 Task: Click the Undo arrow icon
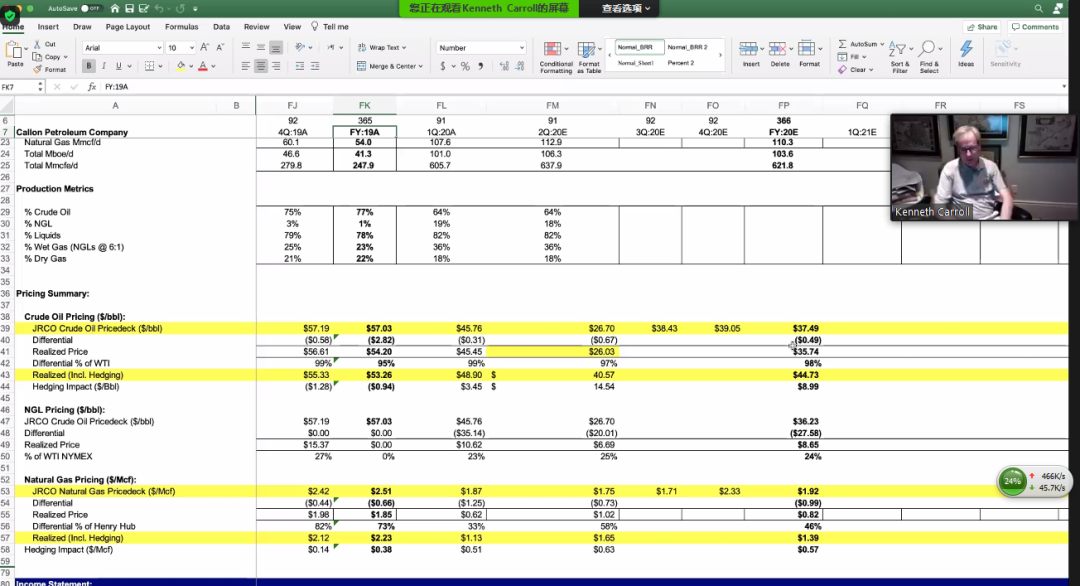pyautogui.click(x=158, y=8)
